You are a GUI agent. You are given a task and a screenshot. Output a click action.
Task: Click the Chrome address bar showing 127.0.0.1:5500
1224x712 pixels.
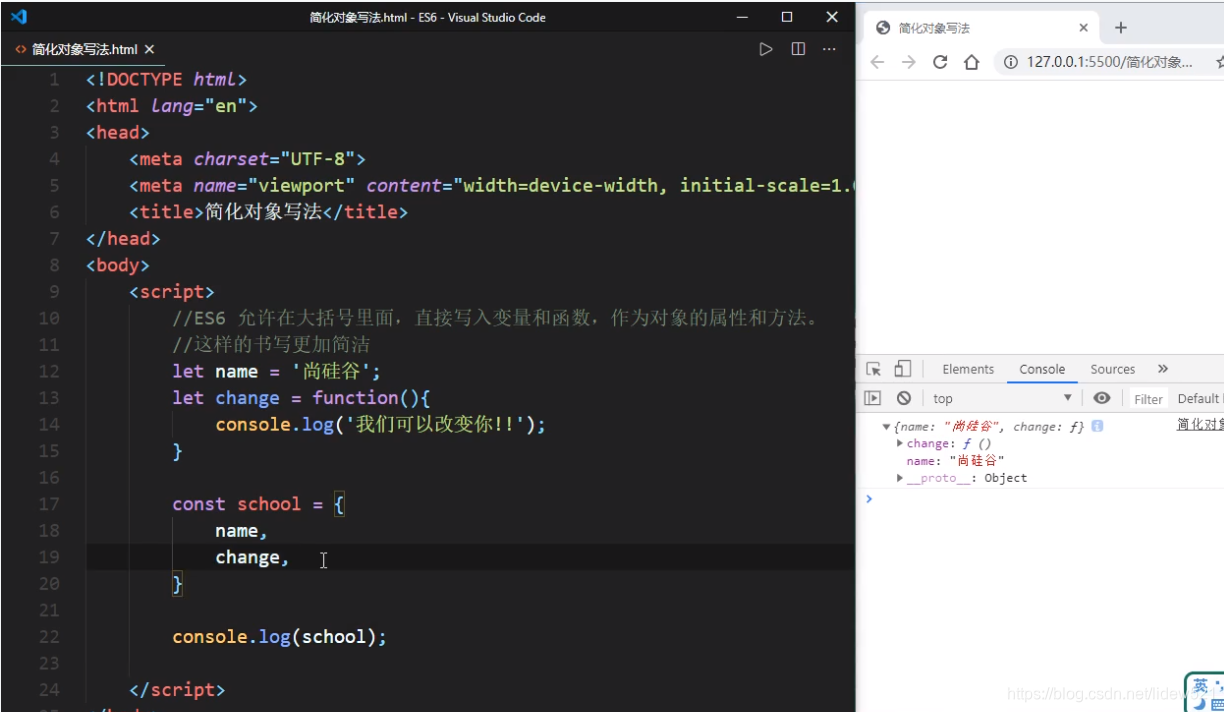pyautogui.click(x=1110, y=62)
